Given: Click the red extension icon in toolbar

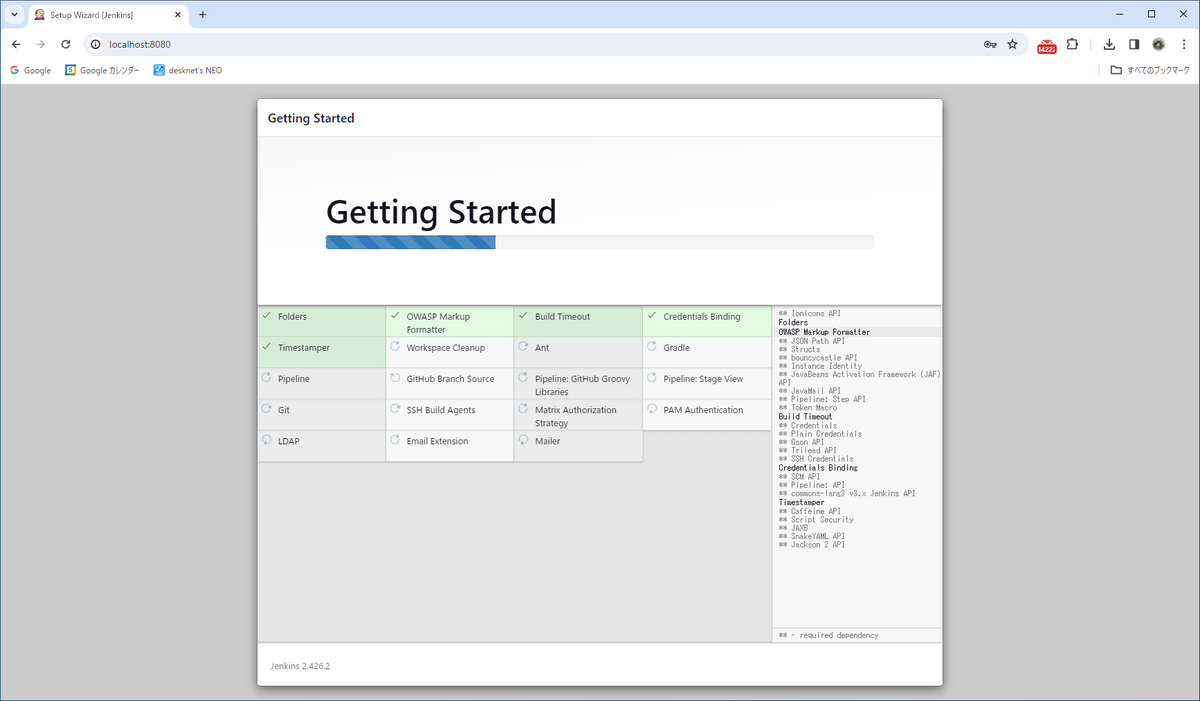Looking at the screenshot, I should point(1047,45).
